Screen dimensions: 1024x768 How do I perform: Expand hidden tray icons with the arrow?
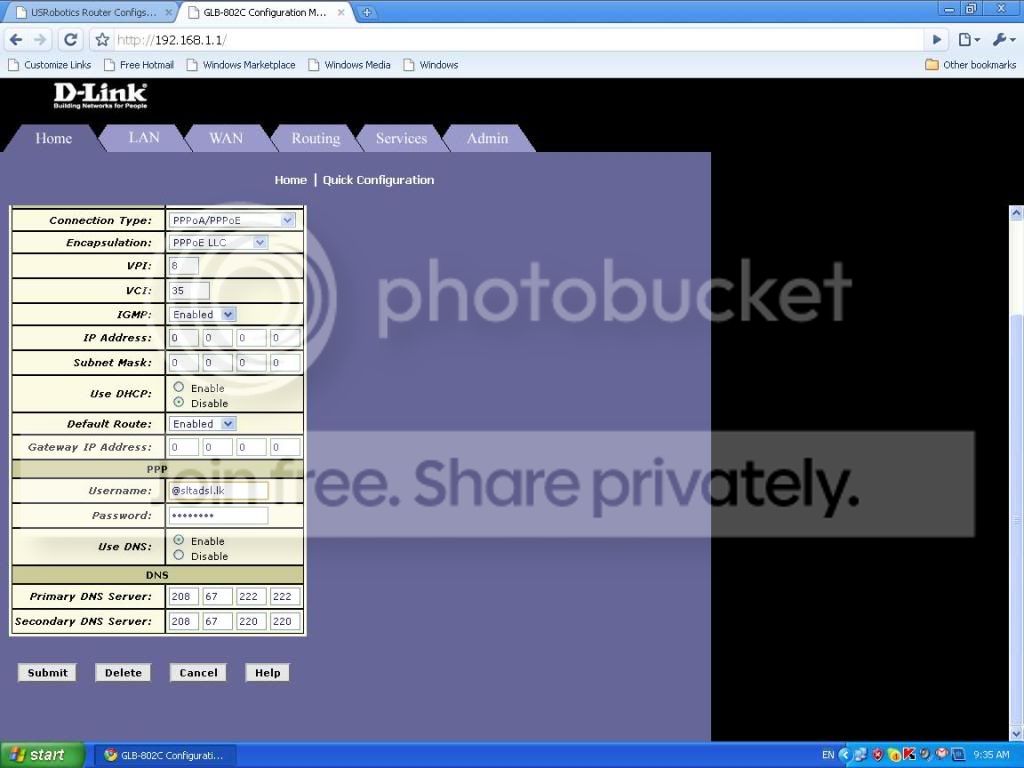click(844, 755)
